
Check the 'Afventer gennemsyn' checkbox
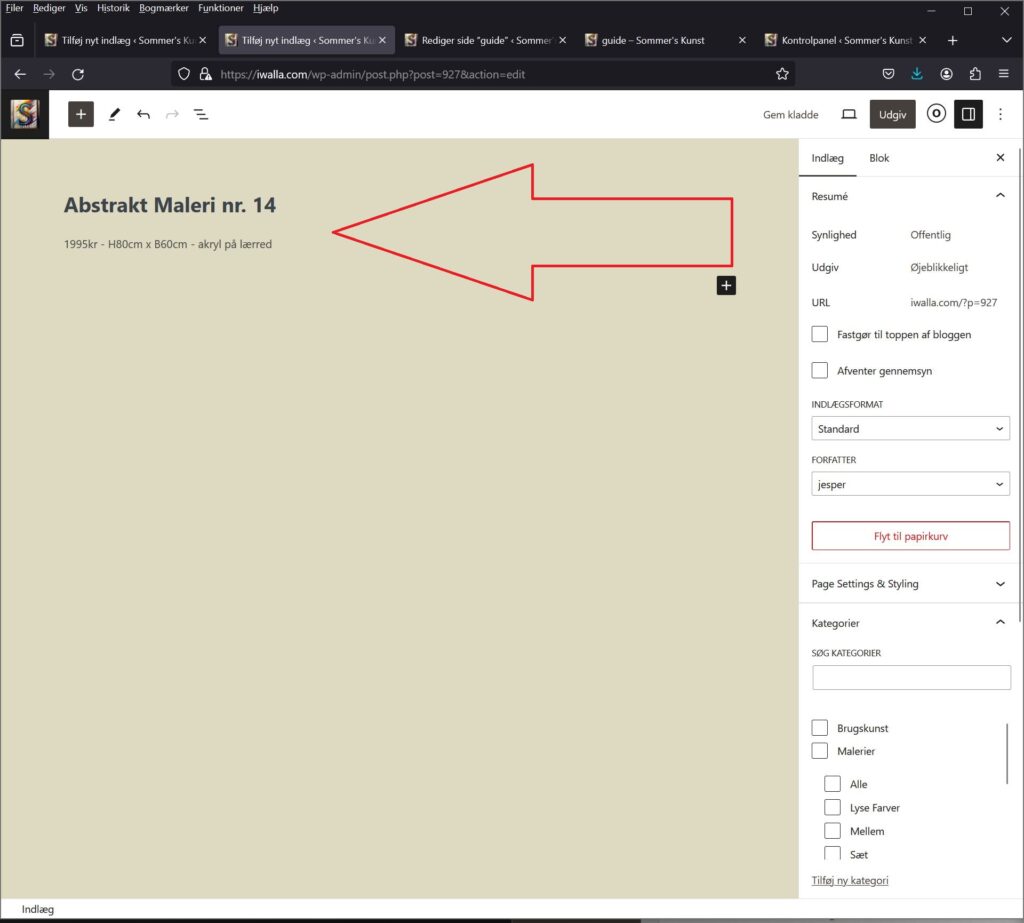pos(820,370)
